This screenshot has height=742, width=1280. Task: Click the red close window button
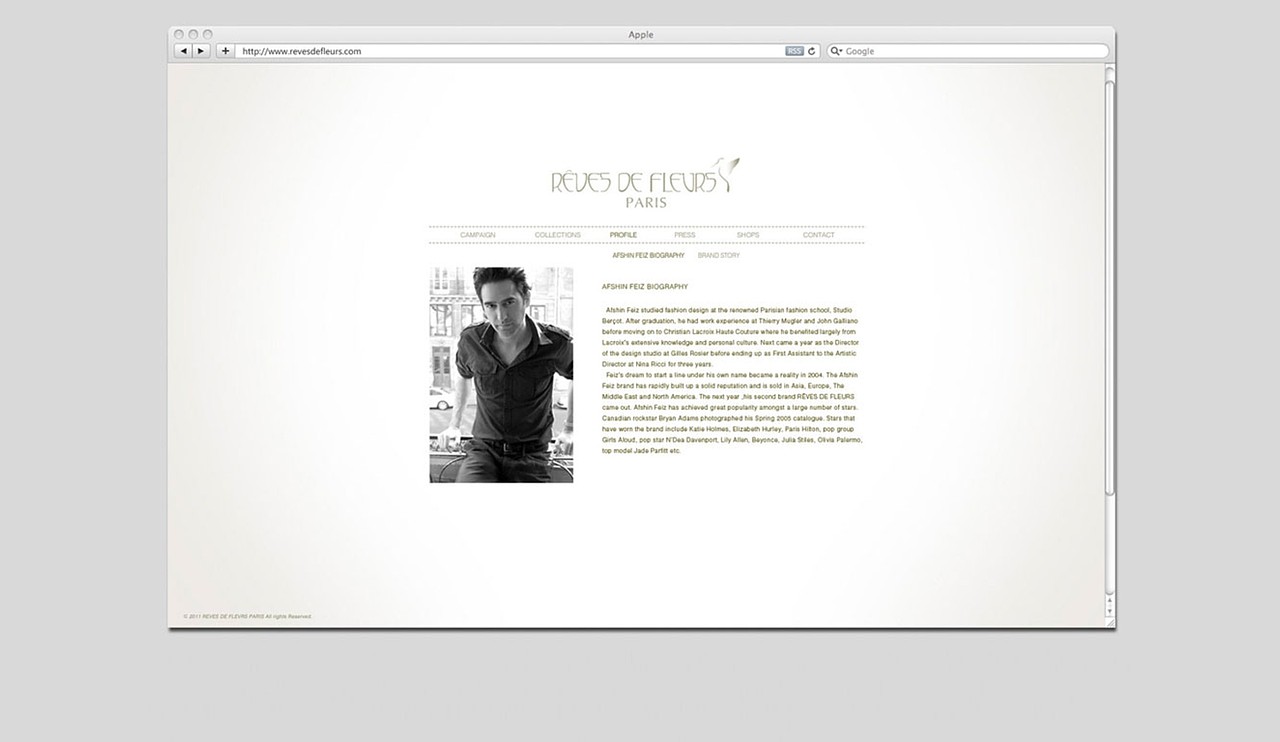click(179, 34)
